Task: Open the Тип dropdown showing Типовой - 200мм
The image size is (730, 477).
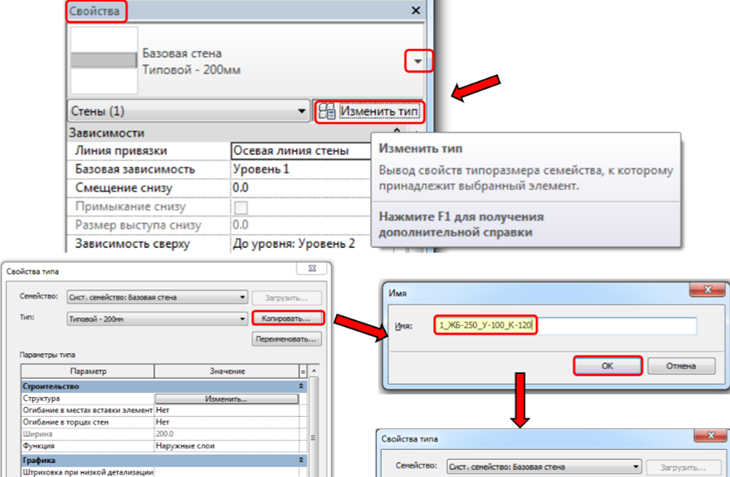Action: [x=157, y=319]
